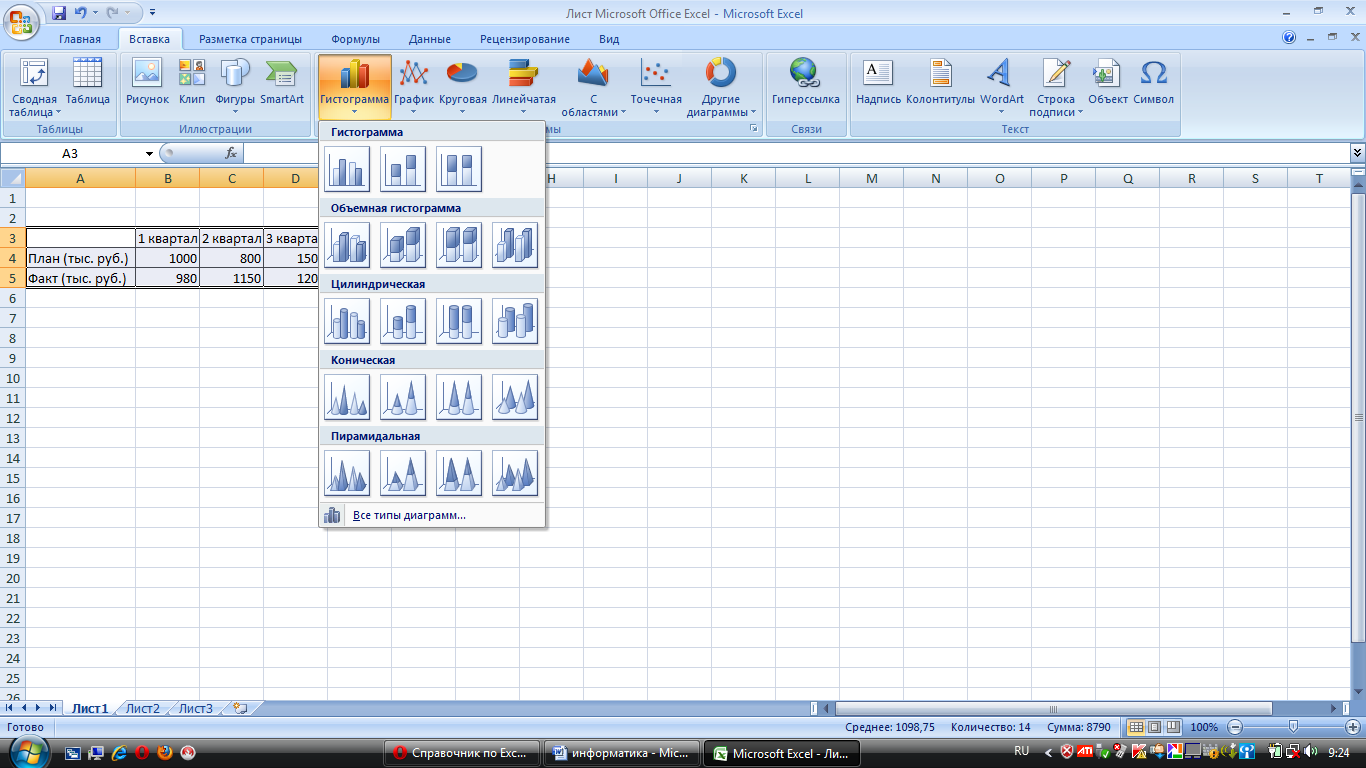Switch to Разметка страницы tab
The height and width of the screenshot is (768, 1366).
(250, 39)
